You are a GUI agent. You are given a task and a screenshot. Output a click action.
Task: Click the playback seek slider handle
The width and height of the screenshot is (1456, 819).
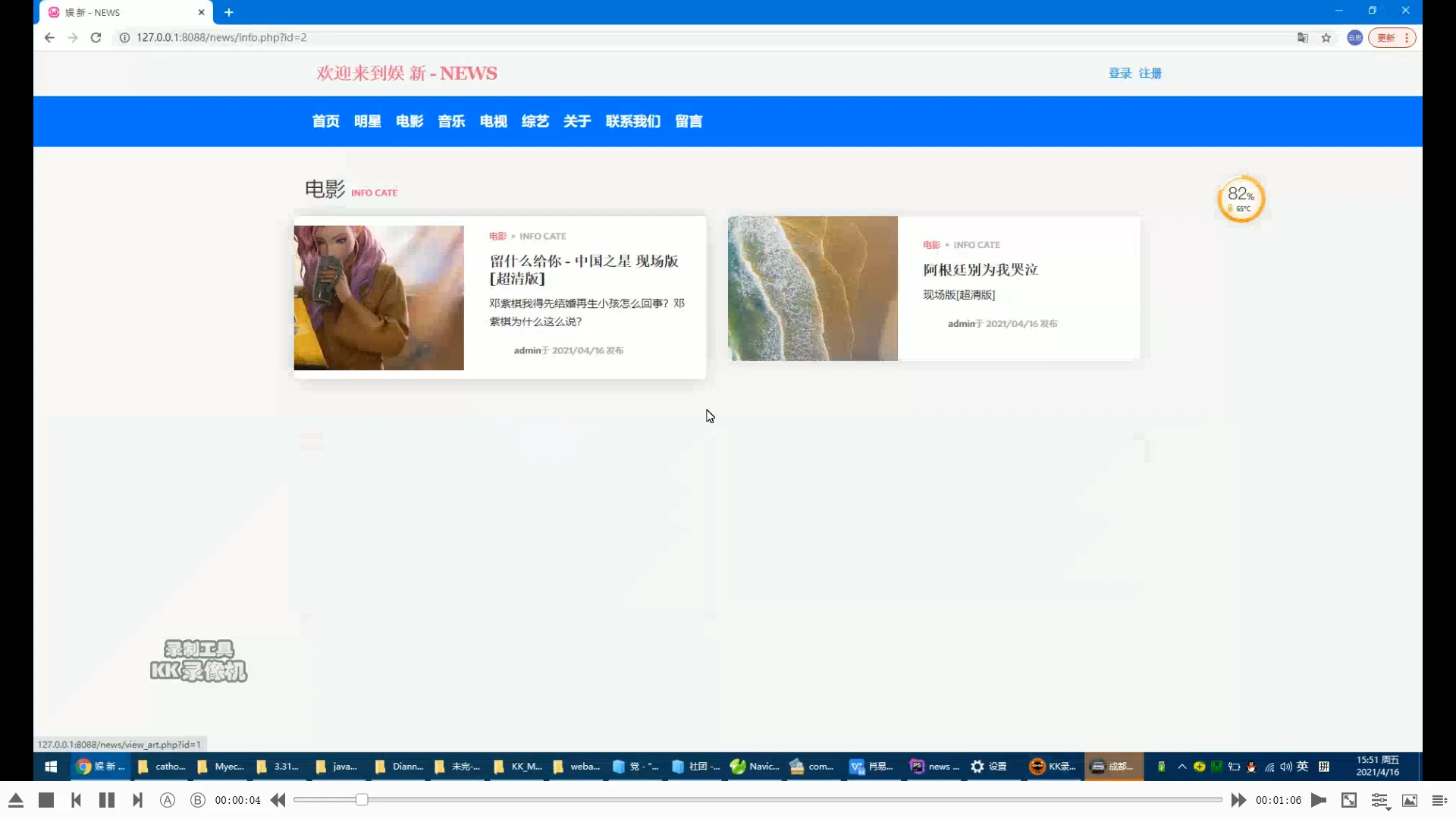coord(362,800)
